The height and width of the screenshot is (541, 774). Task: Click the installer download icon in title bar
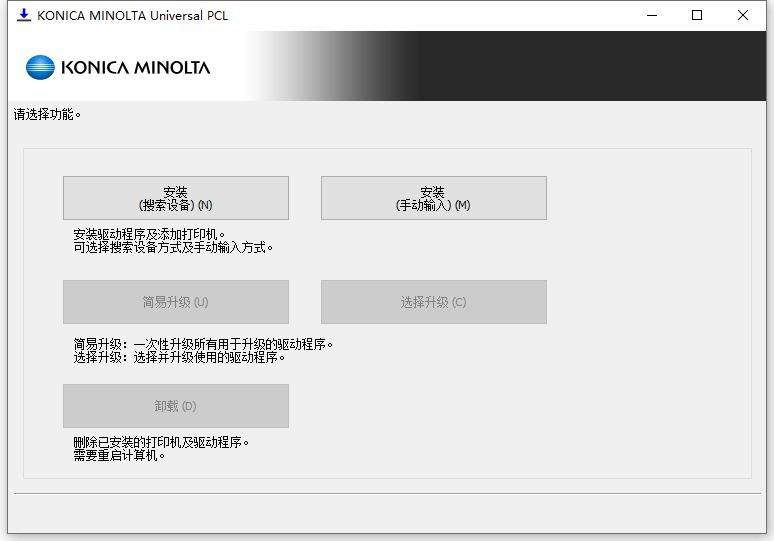(24, 15)
